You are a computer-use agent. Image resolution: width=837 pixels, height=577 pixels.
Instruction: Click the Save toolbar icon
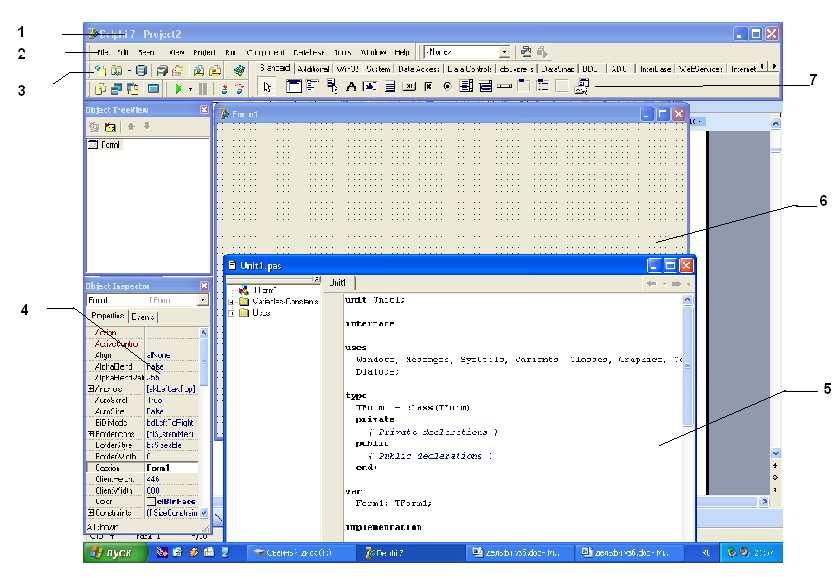click(x=141, y=70)
